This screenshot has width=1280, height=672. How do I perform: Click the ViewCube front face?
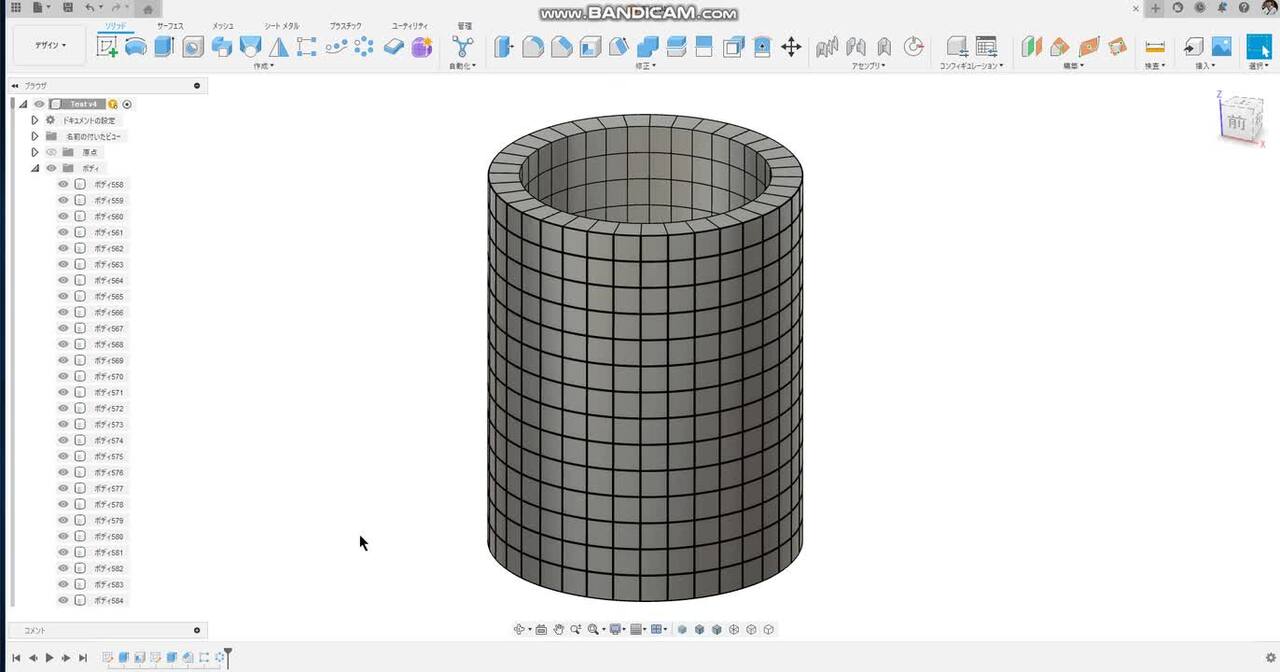(x=1237, y=122)
